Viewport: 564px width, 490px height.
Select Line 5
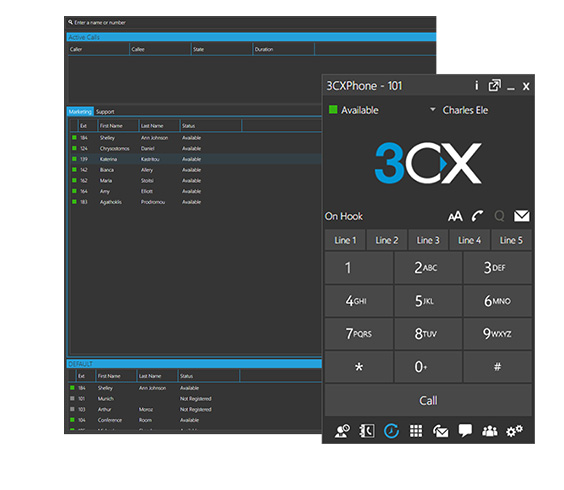coord(511,240)
